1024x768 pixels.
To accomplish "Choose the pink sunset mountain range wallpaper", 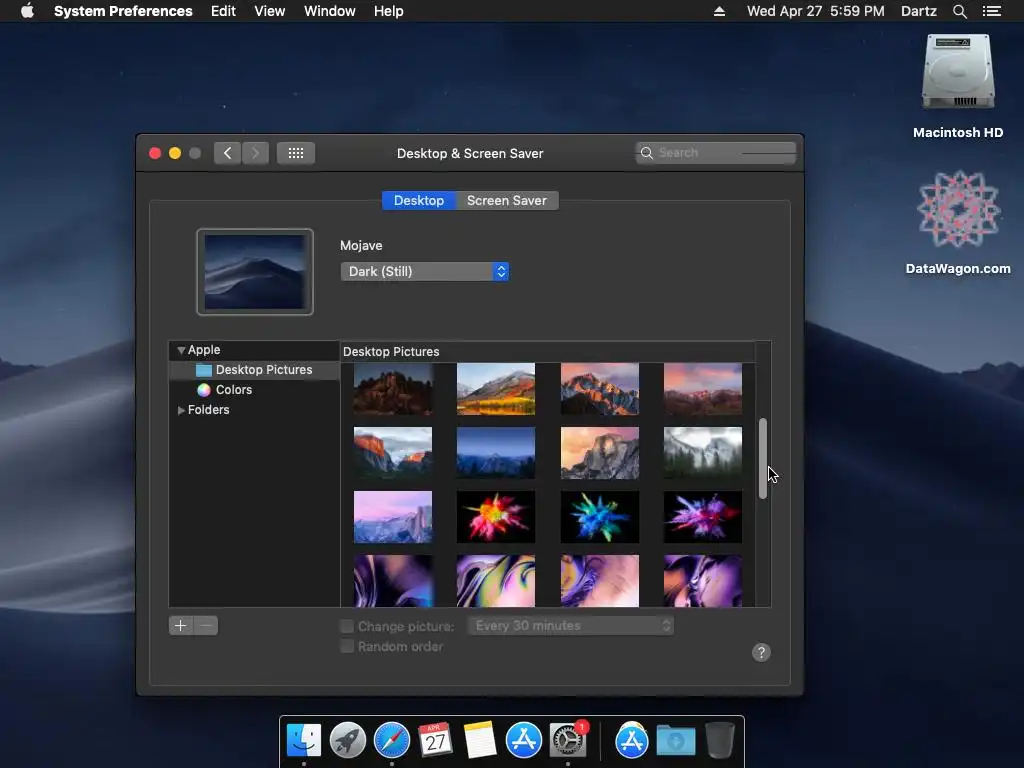I will coord(703,389).
